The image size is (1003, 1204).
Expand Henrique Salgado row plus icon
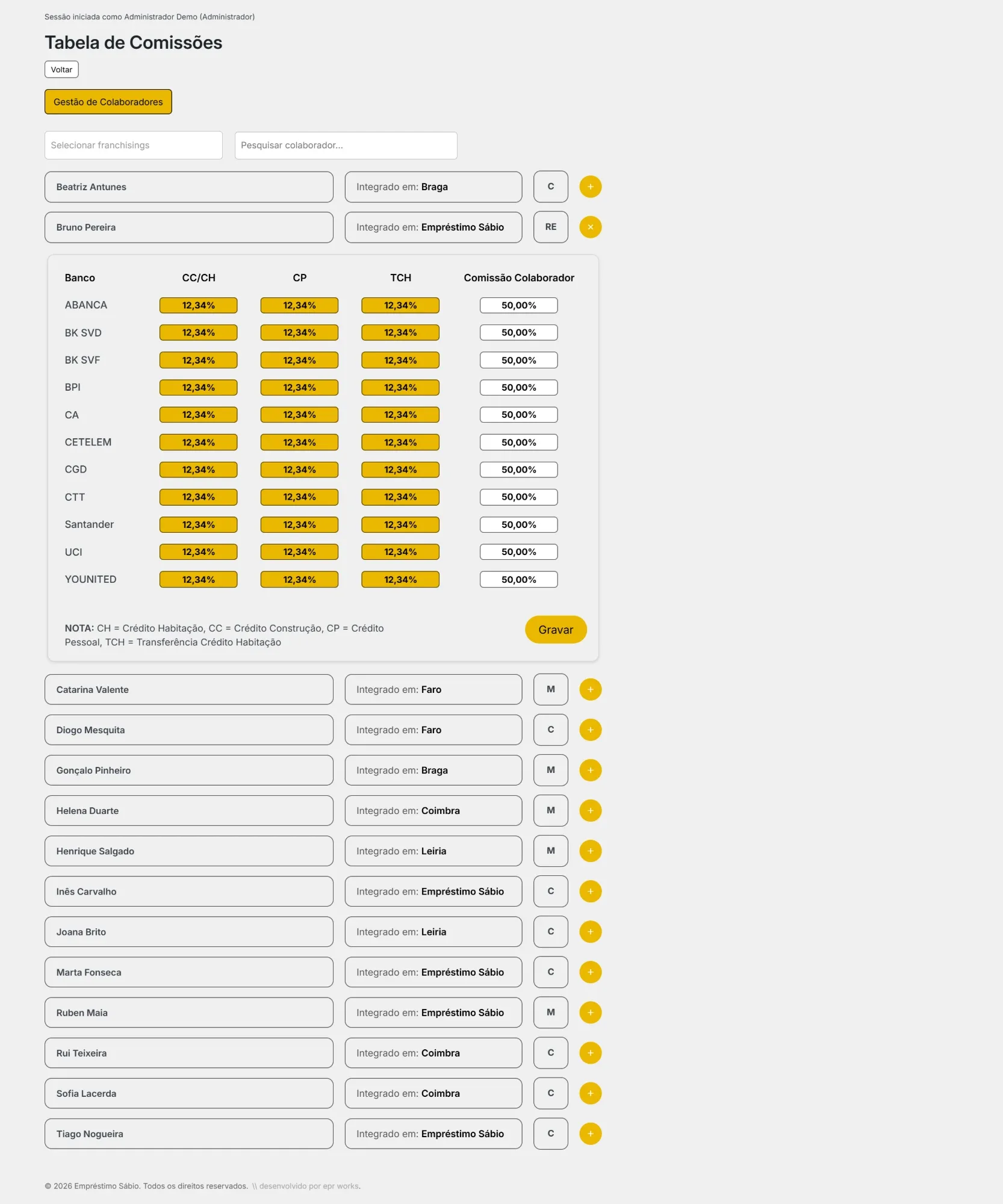click(590, 851)
